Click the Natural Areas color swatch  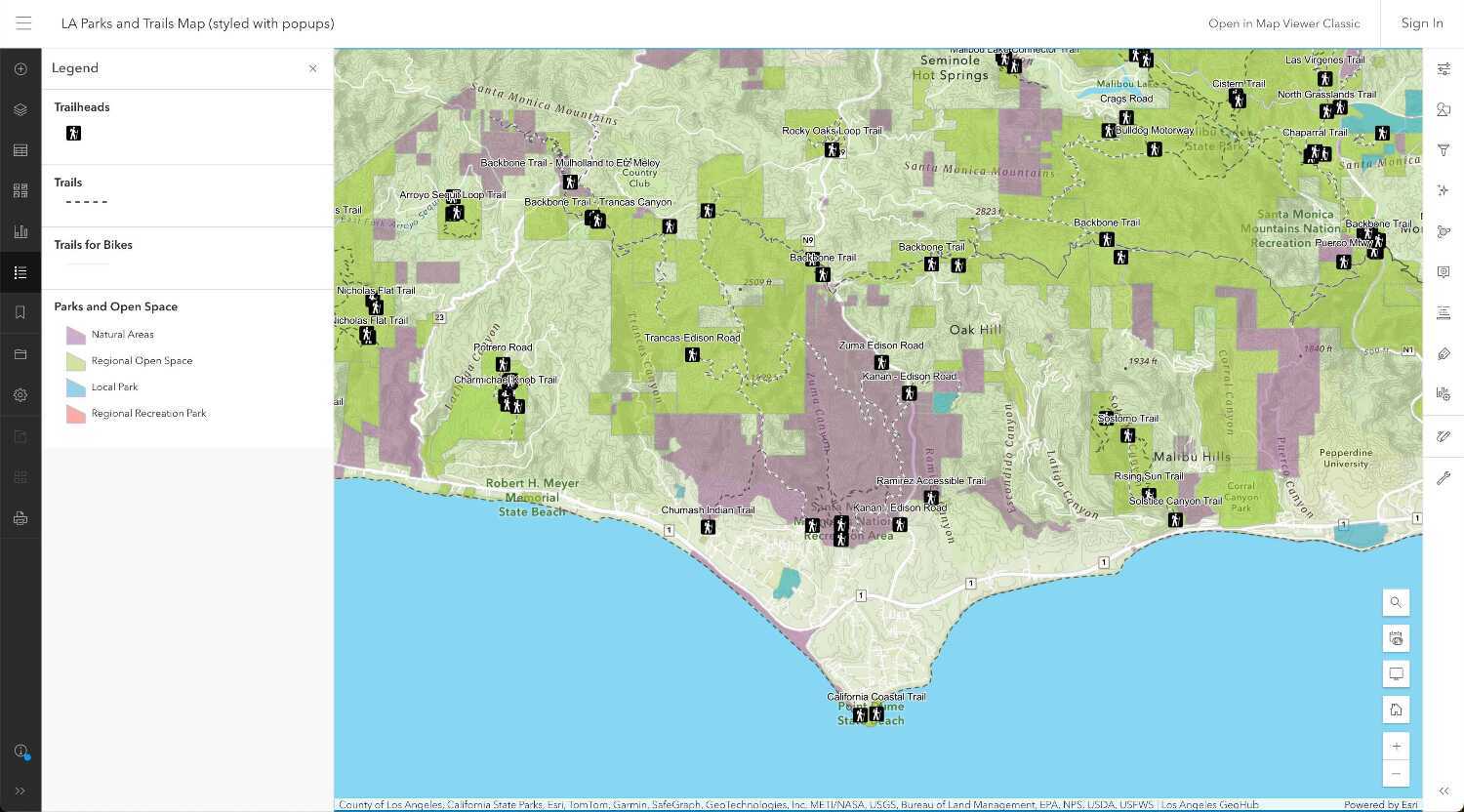[x=75, y=335]
